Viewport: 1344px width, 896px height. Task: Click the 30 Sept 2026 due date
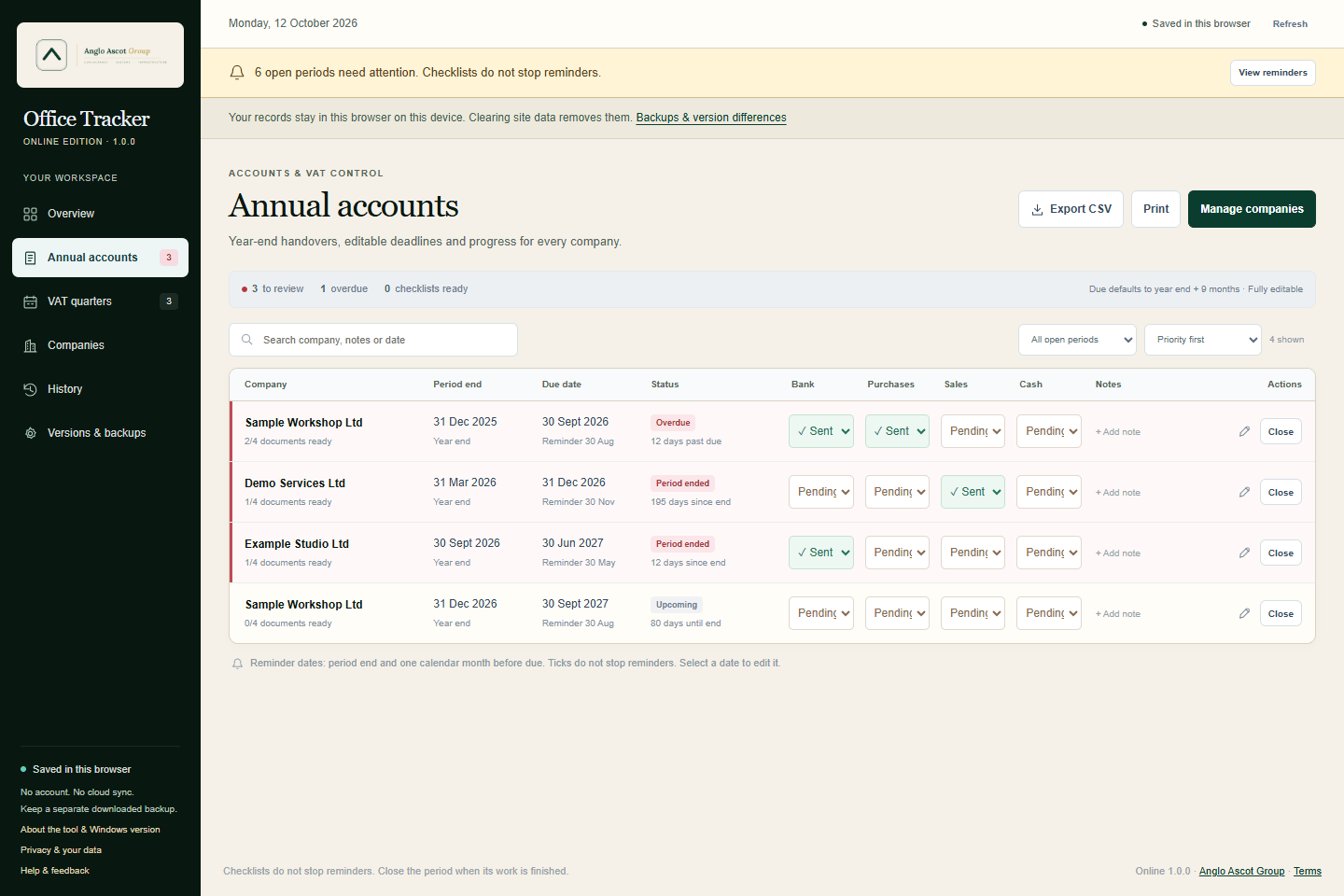(x=575, y=422)
